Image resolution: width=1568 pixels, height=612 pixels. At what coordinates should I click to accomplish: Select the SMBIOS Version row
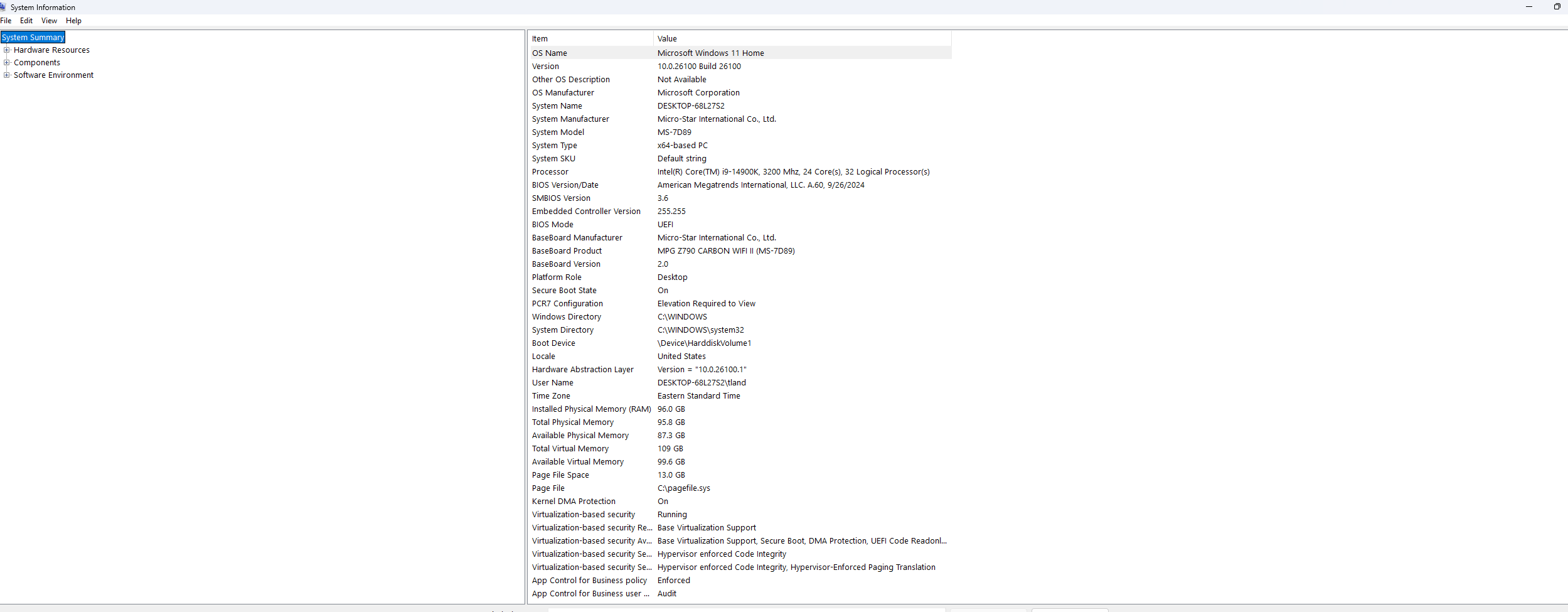click(x=740, y=198)
